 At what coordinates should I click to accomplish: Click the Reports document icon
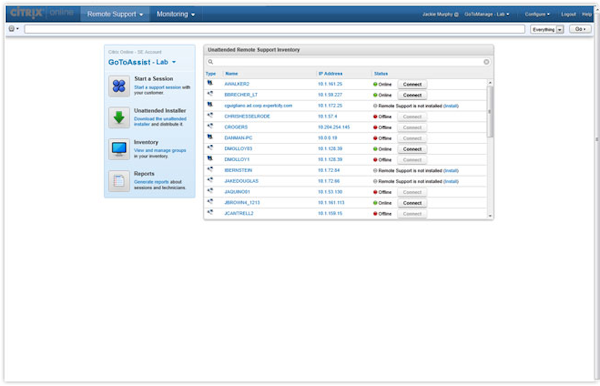tap(119, 181)
